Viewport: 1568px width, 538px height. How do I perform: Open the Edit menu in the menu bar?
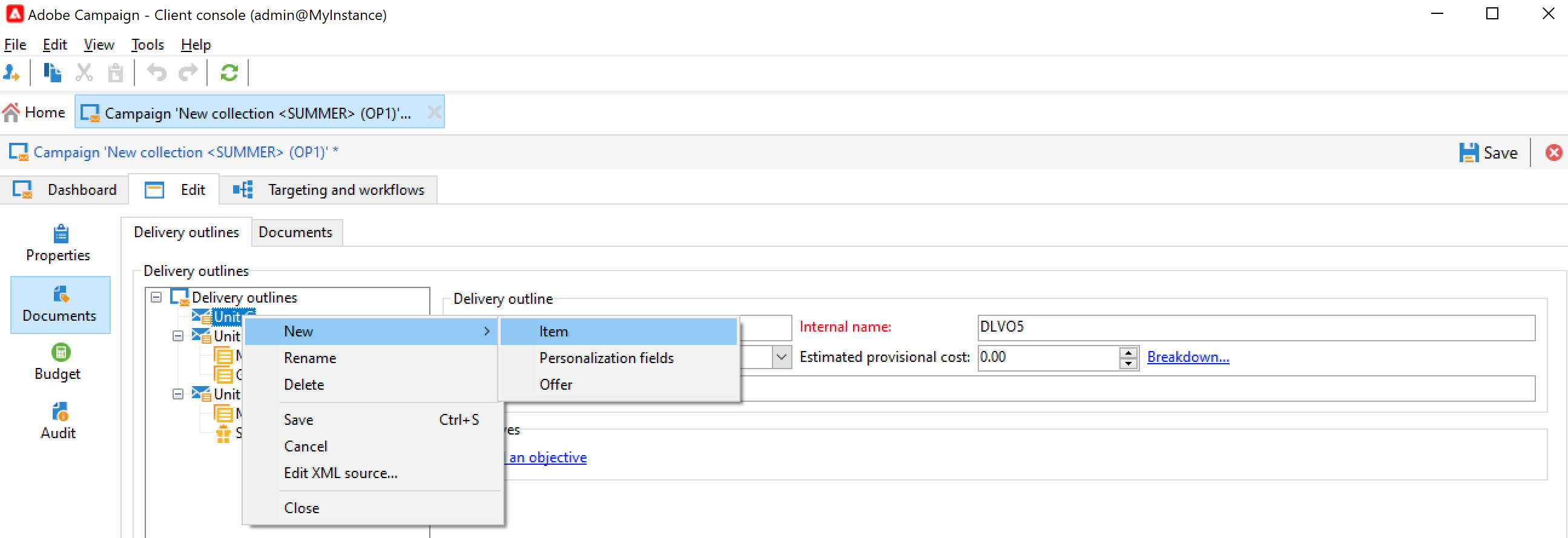coord(54,45)
